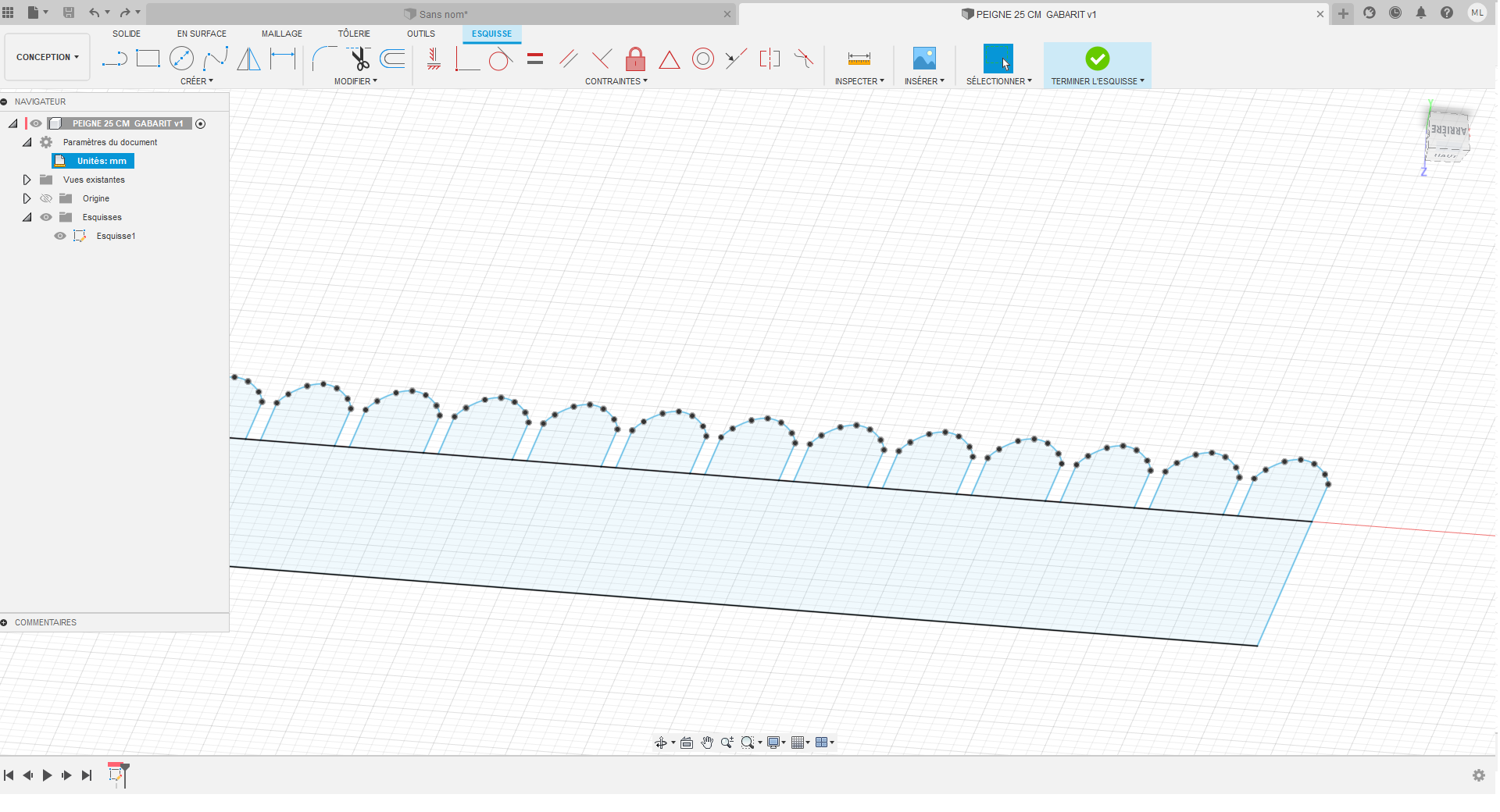Switch to the MAILLAGE tab
1500x812 pixels.
[282, 34]
